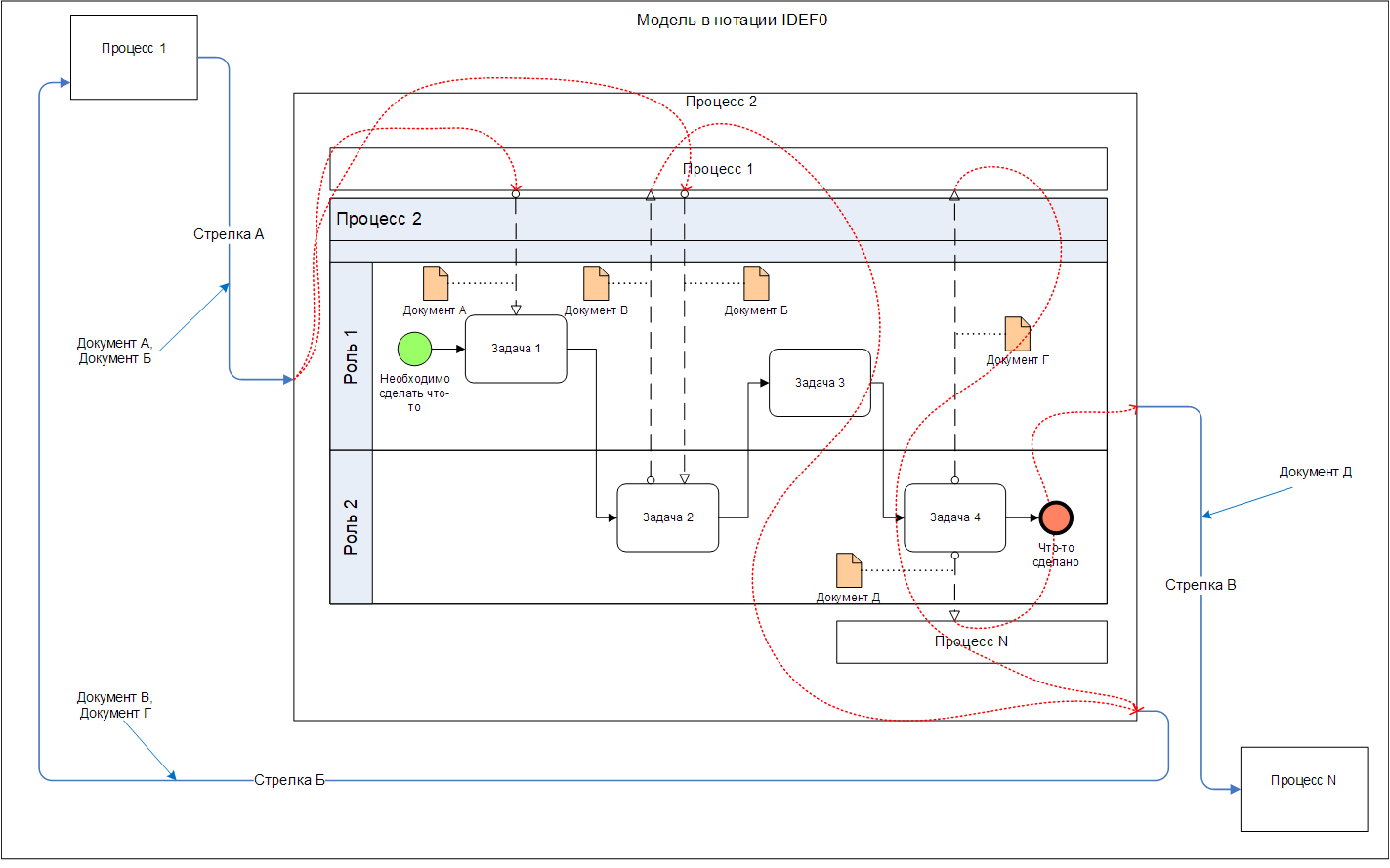Select the Задача 1 task box

pos(516,349)
